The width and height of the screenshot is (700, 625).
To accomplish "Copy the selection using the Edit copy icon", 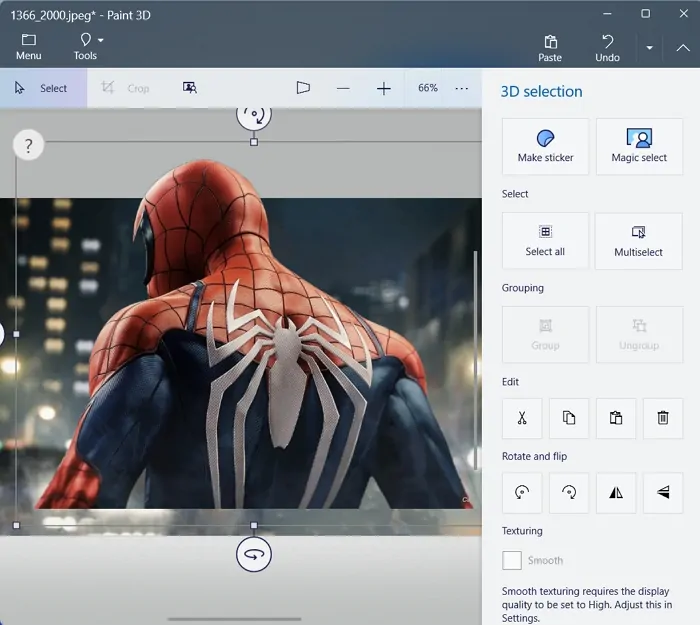I will 569,418.
